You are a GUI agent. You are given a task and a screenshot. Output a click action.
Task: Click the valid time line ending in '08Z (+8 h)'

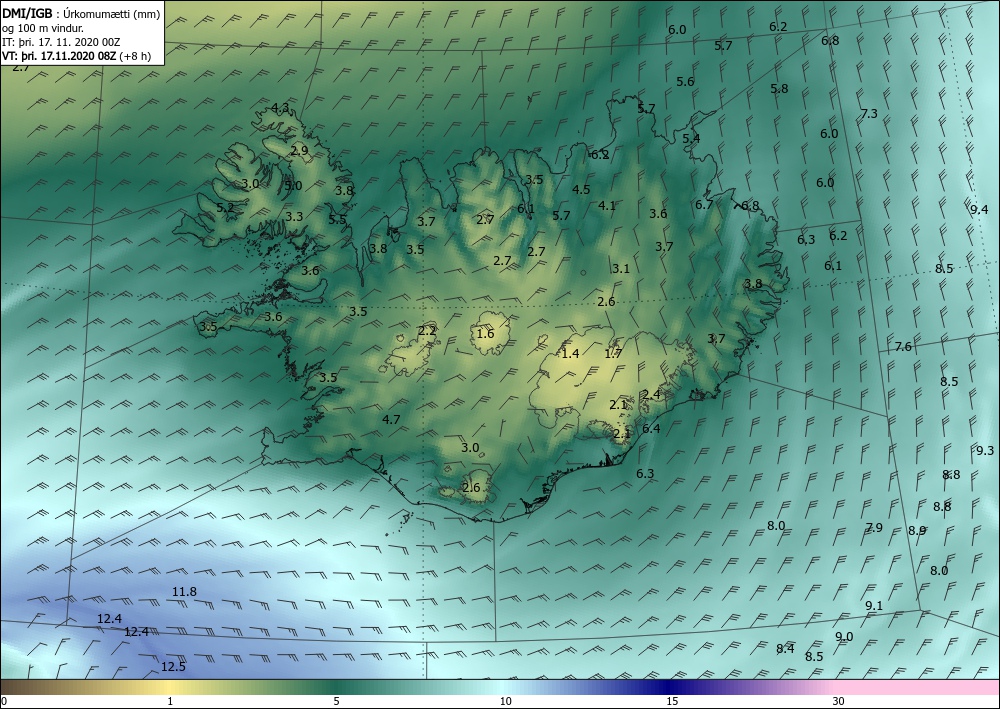coord(77,55)
